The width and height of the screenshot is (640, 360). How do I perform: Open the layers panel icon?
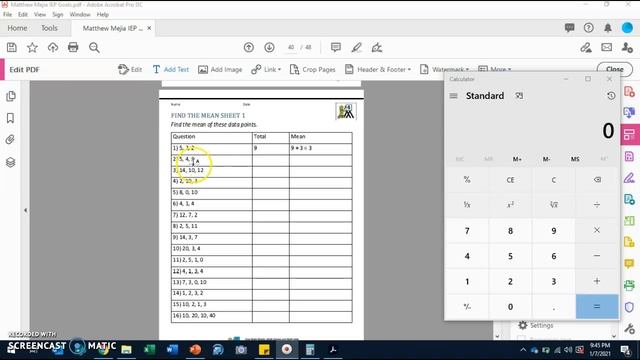(11, 162)
